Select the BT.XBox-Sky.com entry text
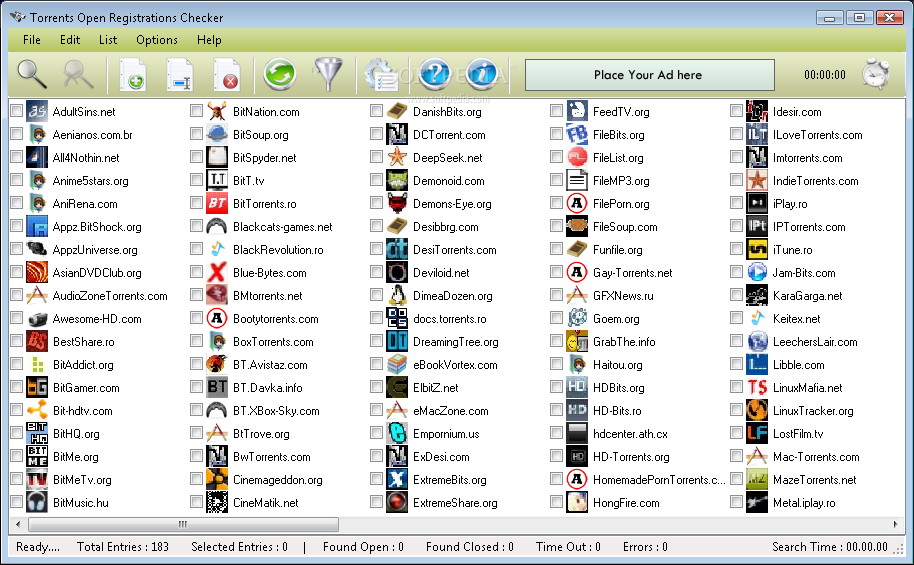 pyautogui.click(x=276, y=411)
